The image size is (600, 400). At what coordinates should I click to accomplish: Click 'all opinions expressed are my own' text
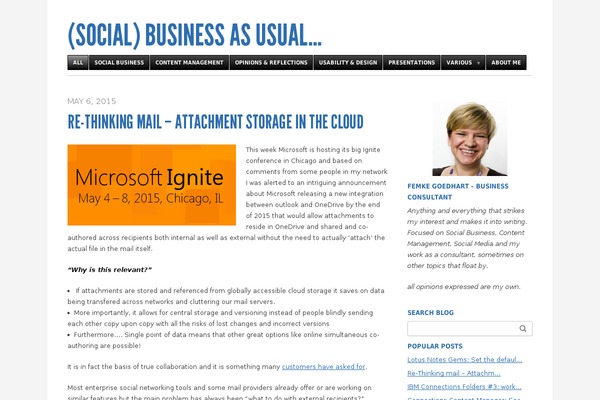(464, 287)
